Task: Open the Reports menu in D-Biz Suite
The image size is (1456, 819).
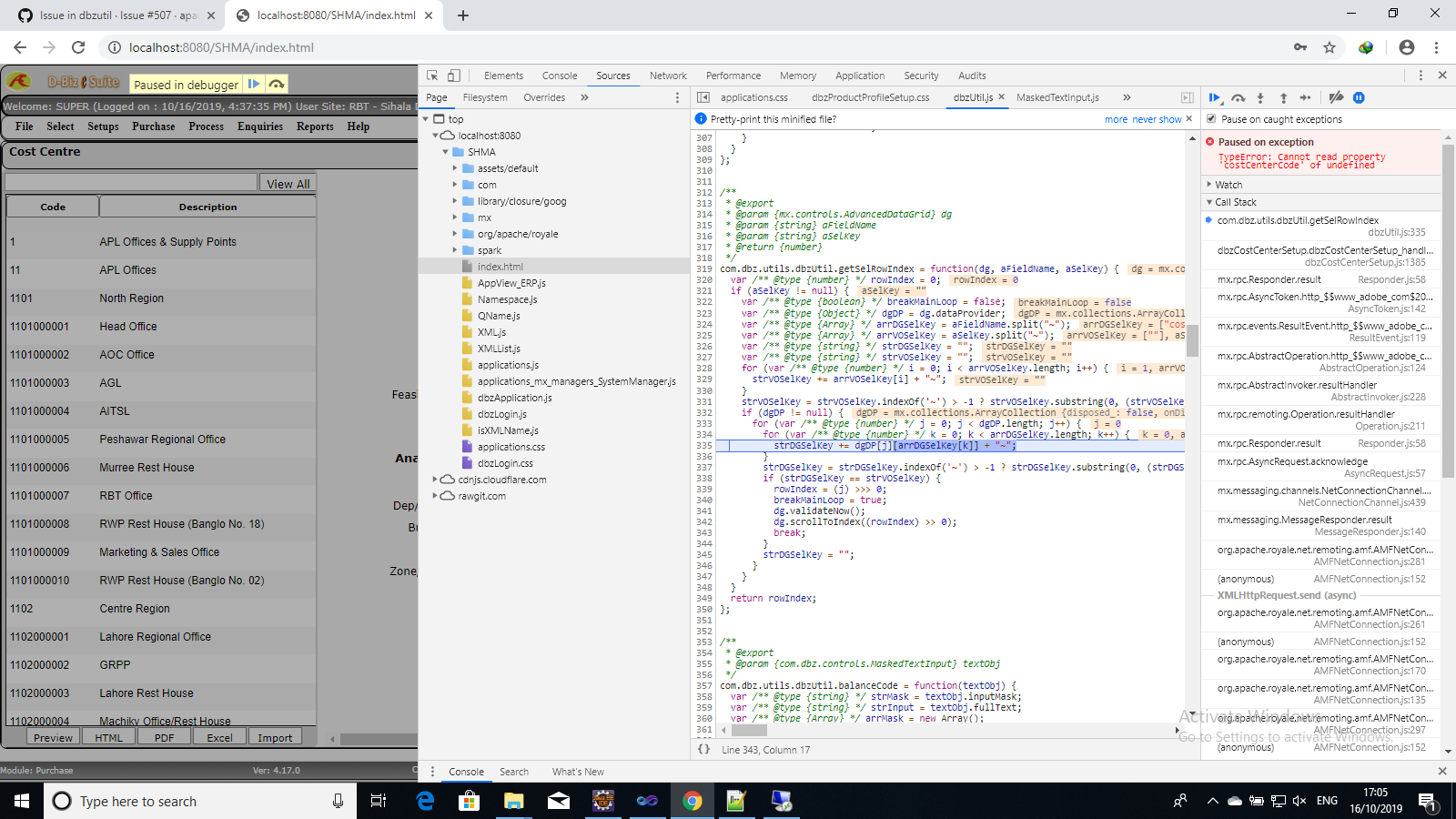Action: click(314, 126)
